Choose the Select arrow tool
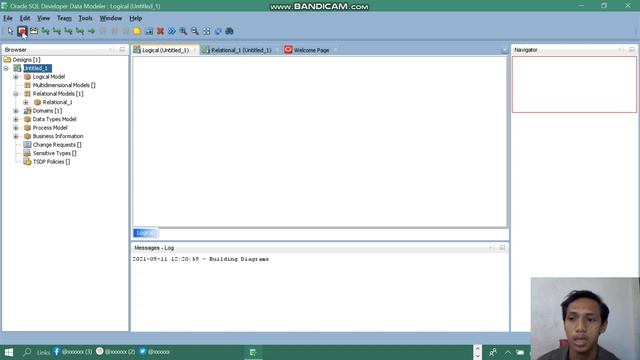Screen dimensions: 640x360 [x=10, y=31]
